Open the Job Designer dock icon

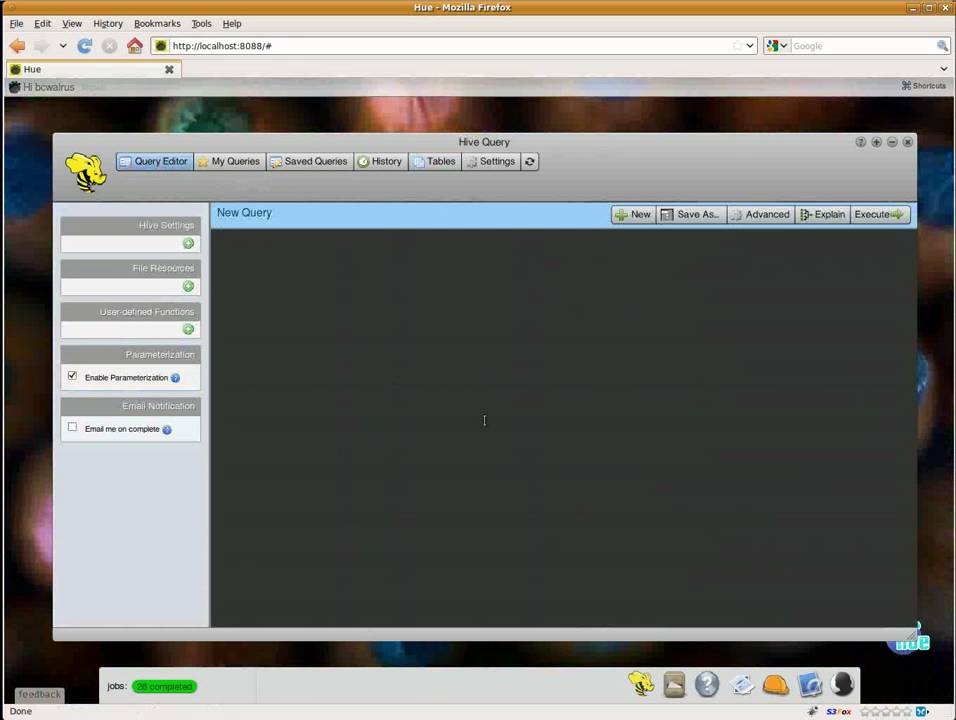(x=741, y=685)
